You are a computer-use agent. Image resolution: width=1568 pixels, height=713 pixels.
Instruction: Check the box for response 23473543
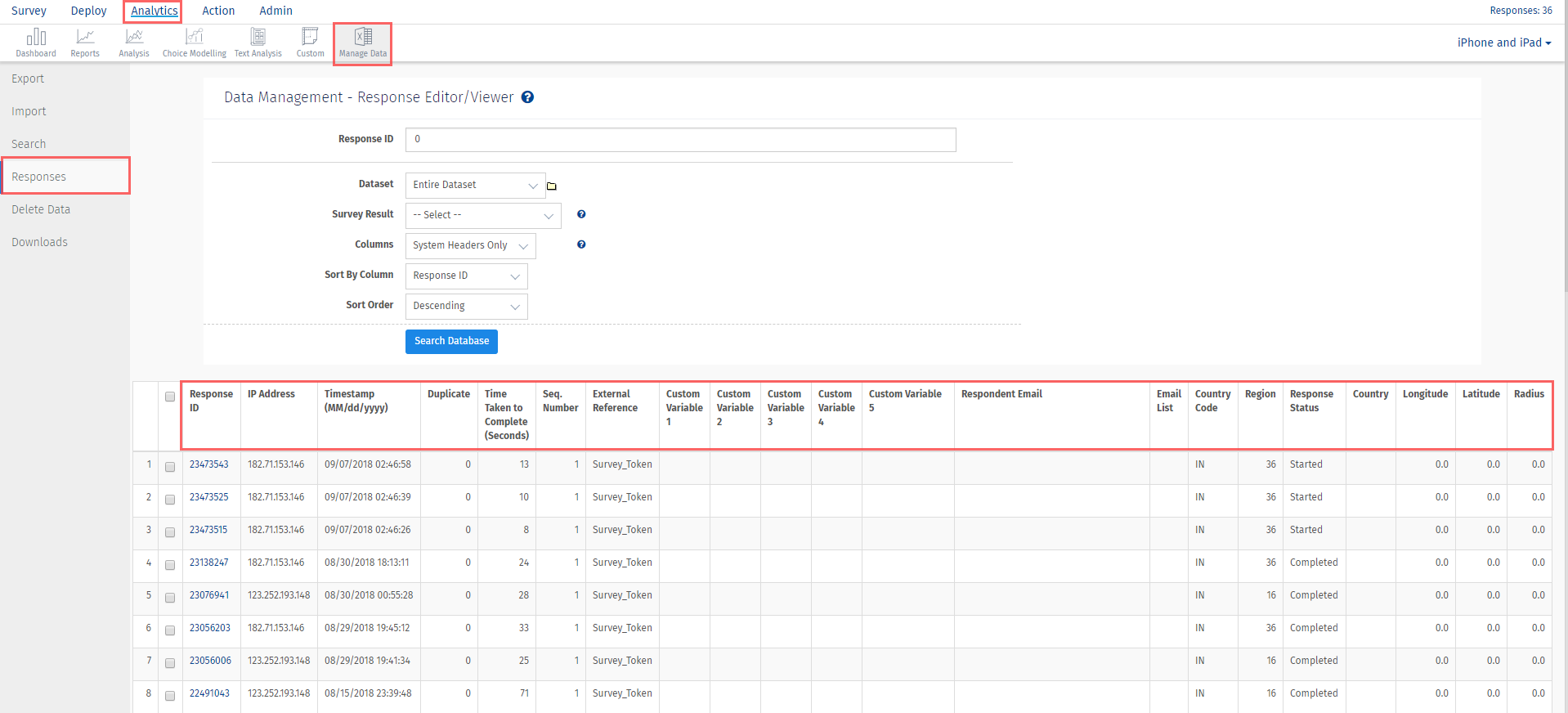pyautogui.click(x=170, y=467)
